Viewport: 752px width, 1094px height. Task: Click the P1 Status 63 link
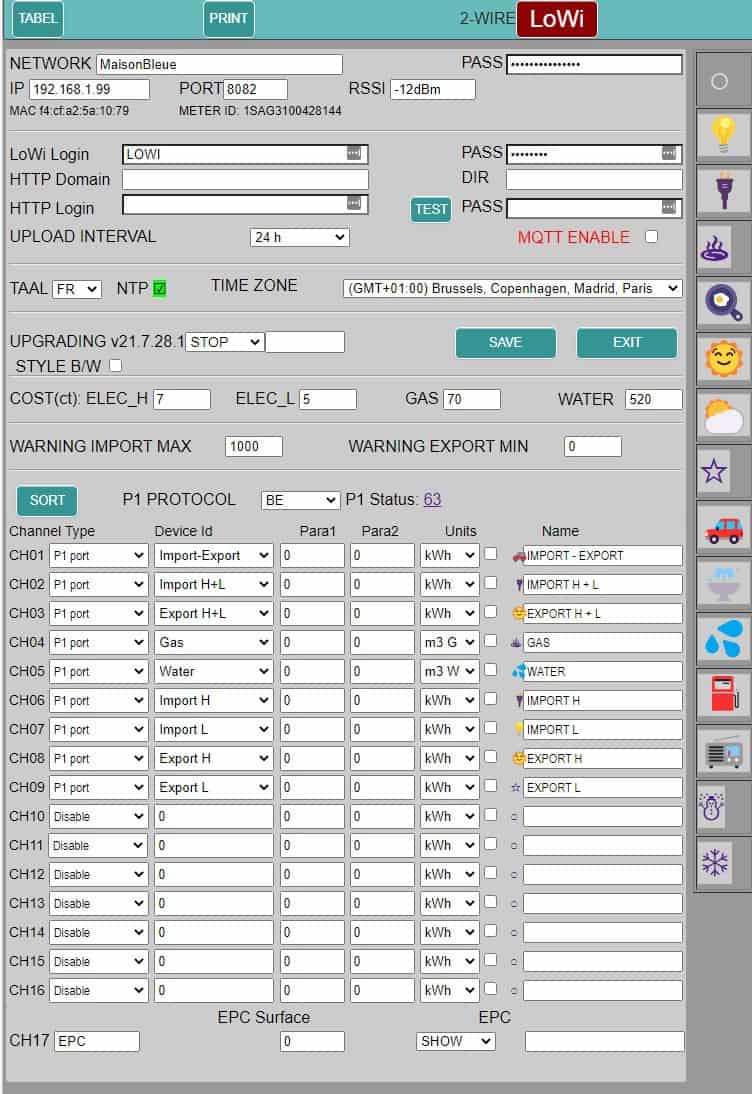(432, 500)
